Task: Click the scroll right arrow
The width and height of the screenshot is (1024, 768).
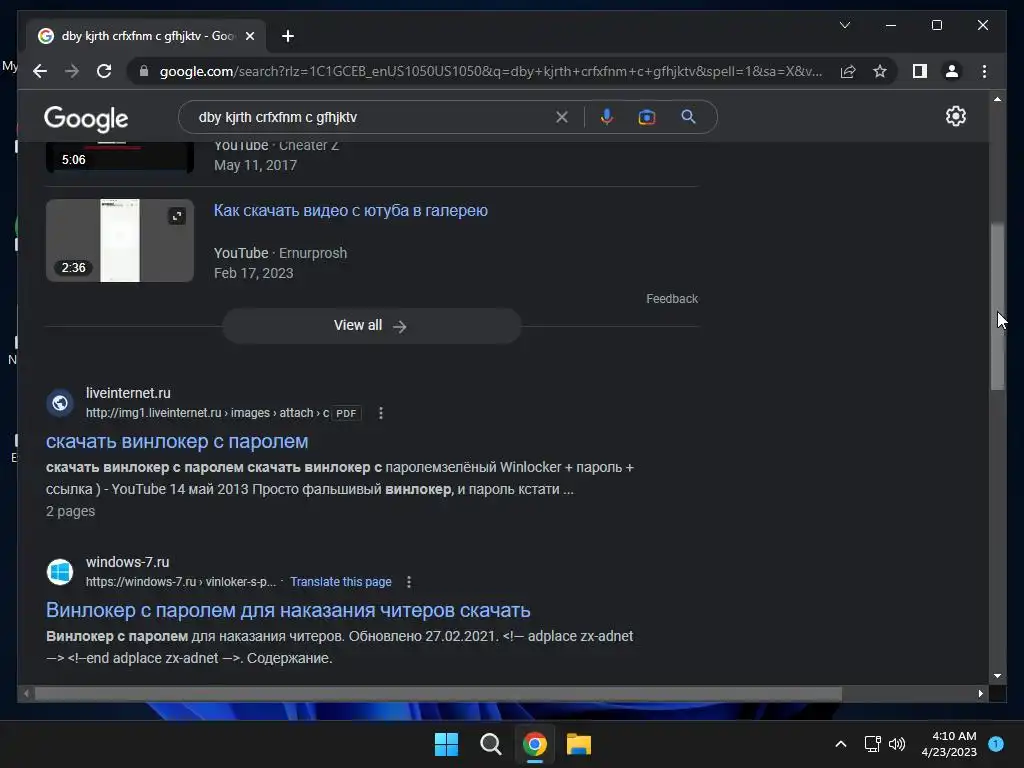Action: [x=980, y=694]
